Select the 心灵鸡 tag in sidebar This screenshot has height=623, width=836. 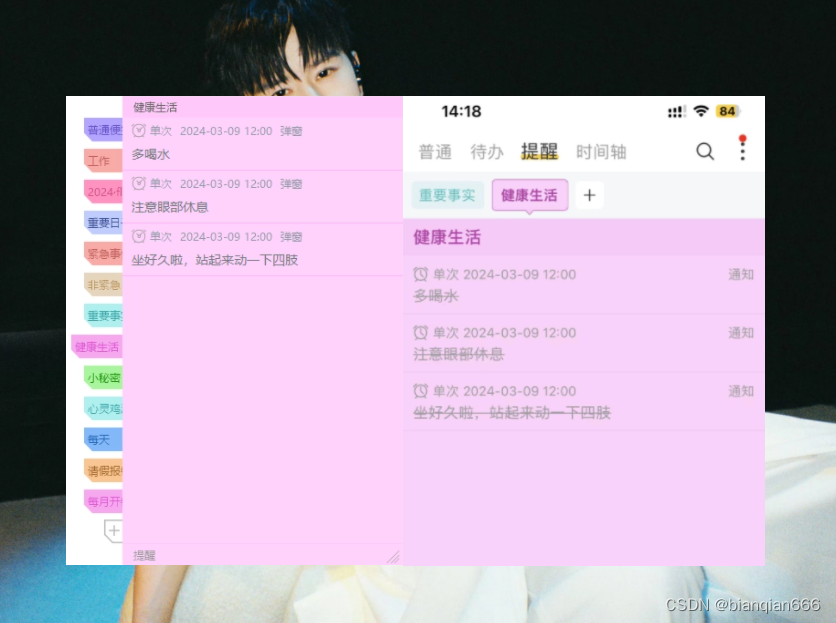pos(103,409)
